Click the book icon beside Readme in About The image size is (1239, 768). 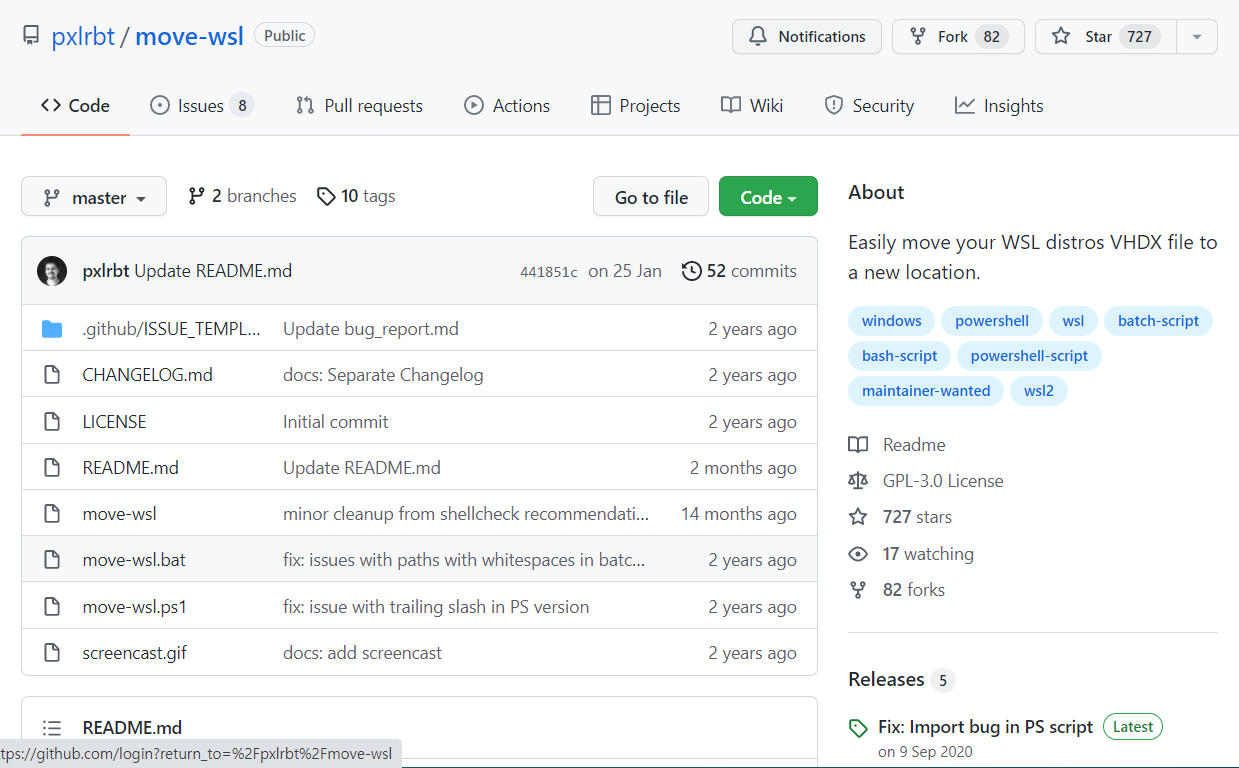point(858,445)
